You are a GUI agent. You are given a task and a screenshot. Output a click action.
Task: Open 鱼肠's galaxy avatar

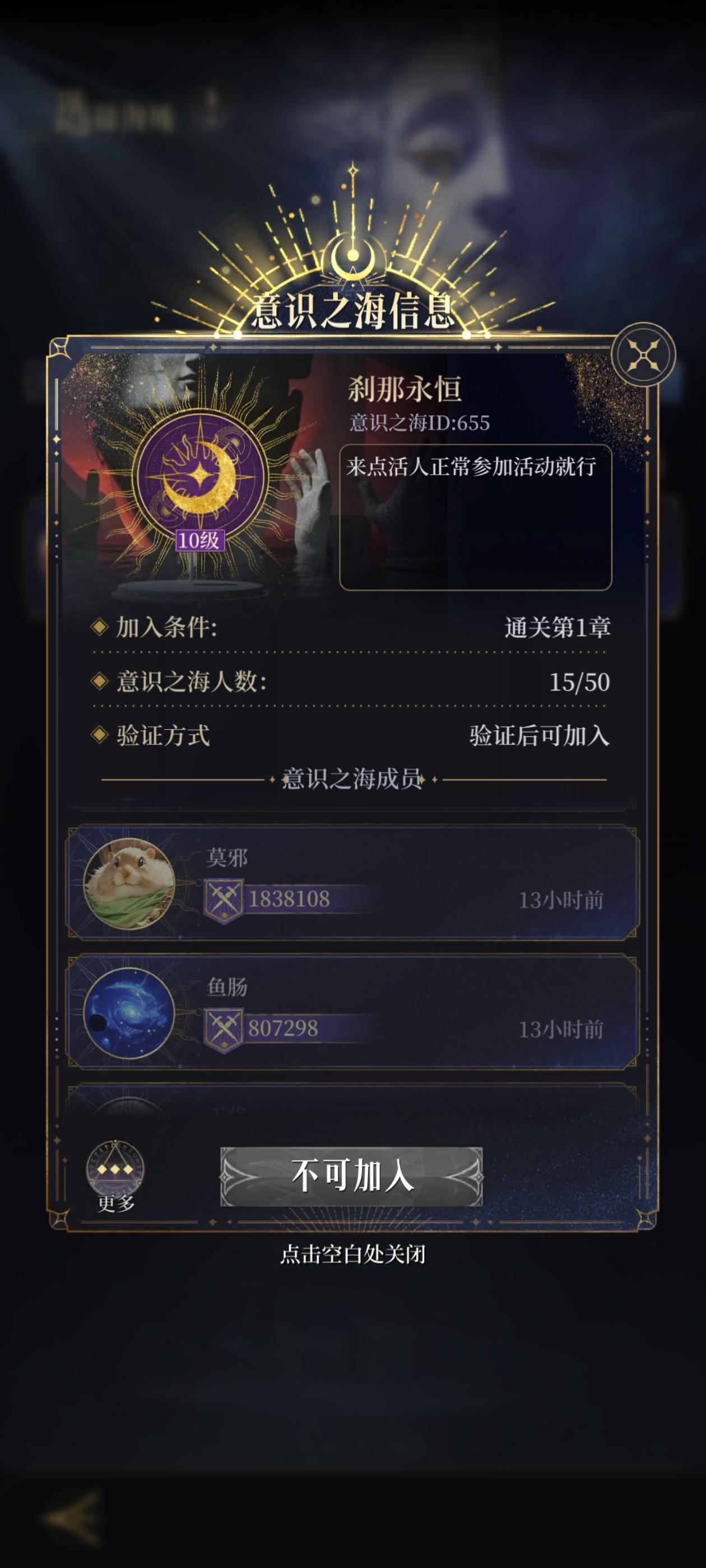[129, 1012]
